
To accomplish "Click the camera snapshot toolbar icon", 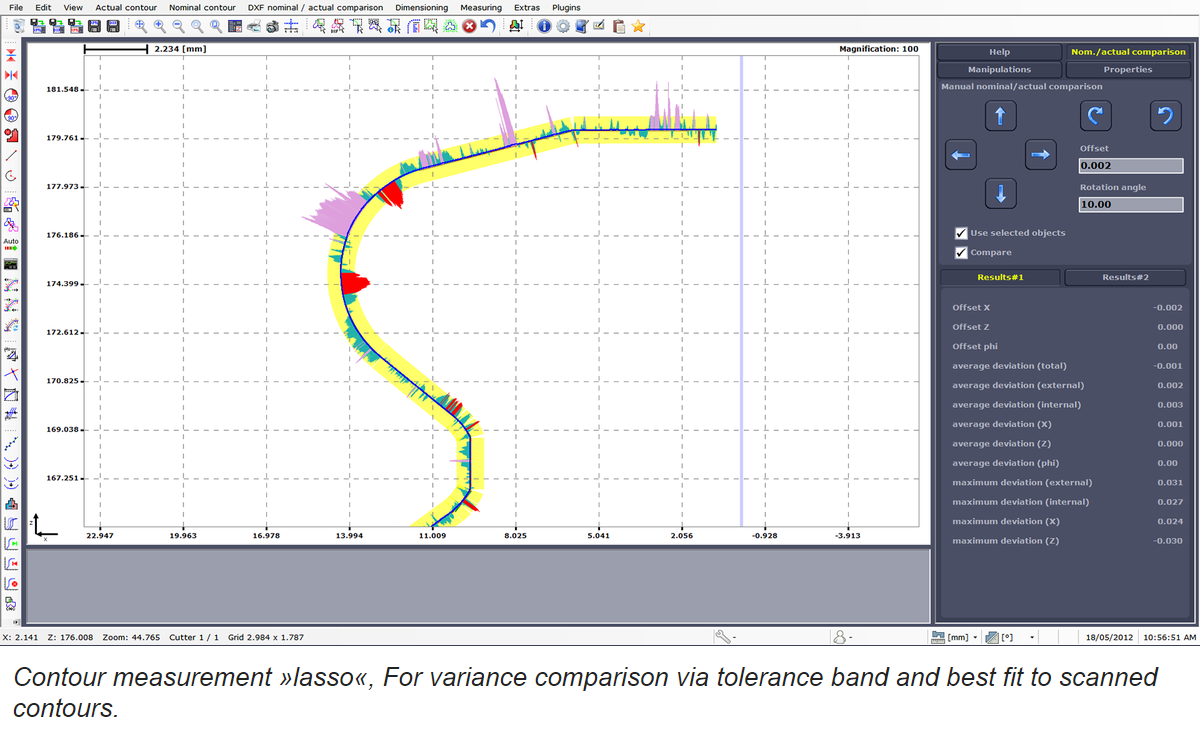I will pos(272,26).
